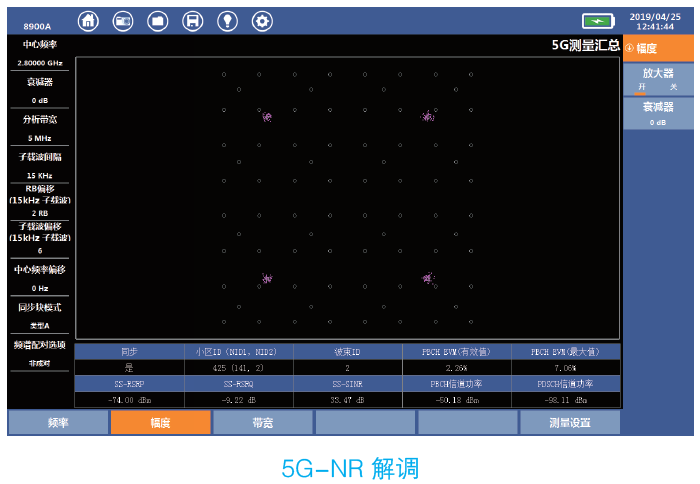This screenshot has width=700, height=484.
Task: Click the down-arrow icon on 幅度 header
Action: [630, 48]
